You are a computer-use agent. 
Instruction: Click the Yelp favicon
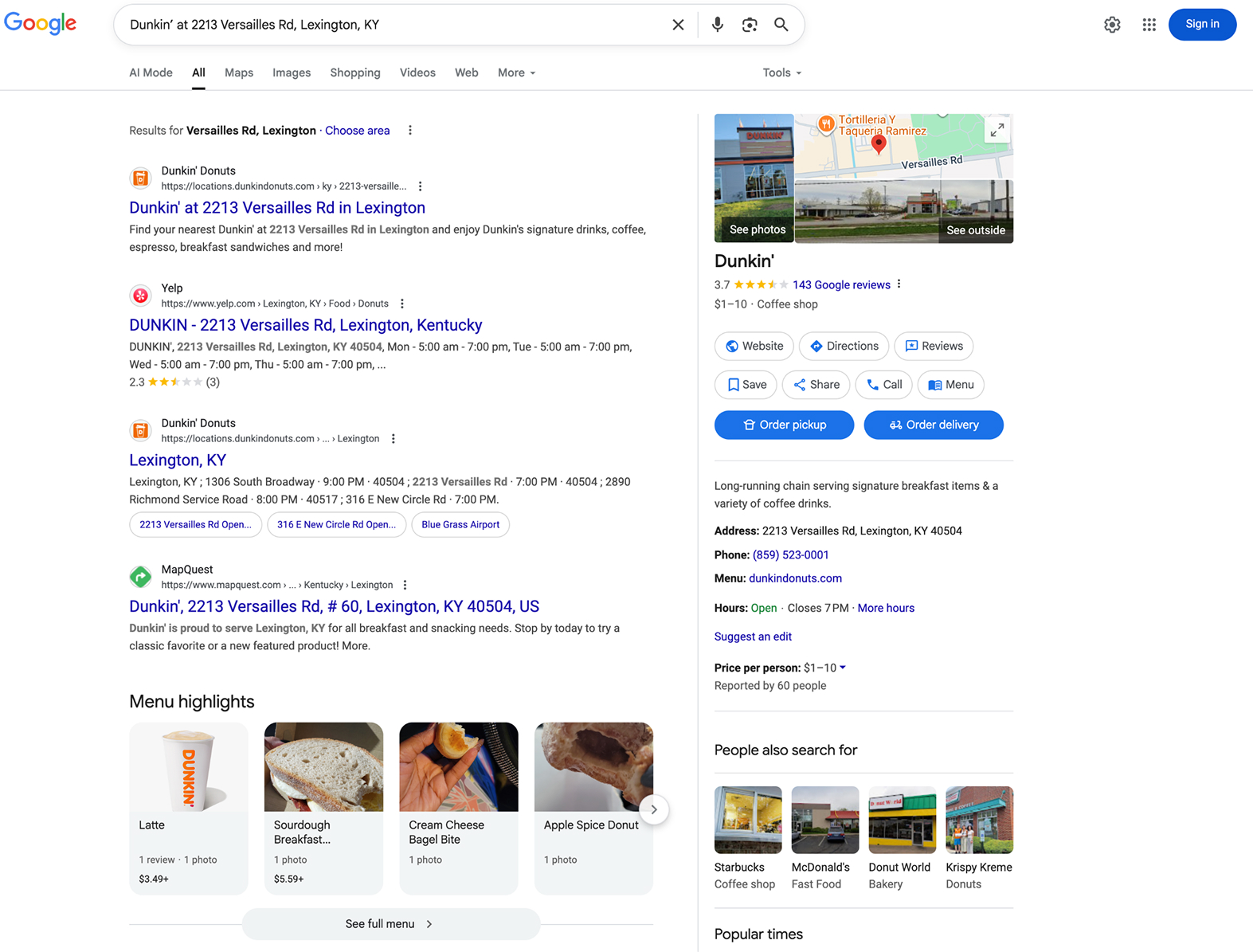click(141, 296)
